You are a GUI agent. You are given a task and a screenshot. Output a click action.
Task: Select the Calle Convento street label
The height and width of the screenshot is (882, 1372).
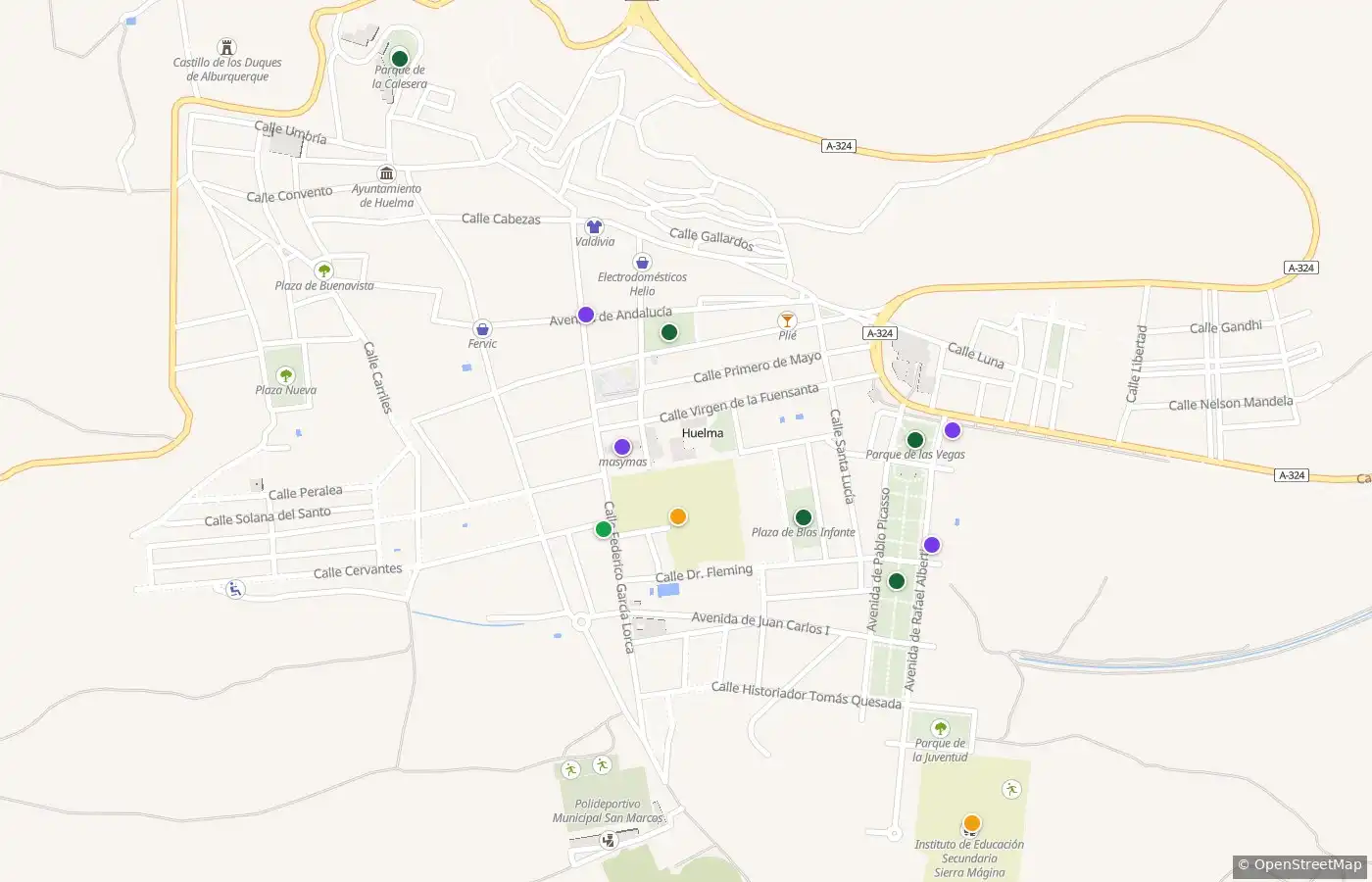tap(289, 194)
